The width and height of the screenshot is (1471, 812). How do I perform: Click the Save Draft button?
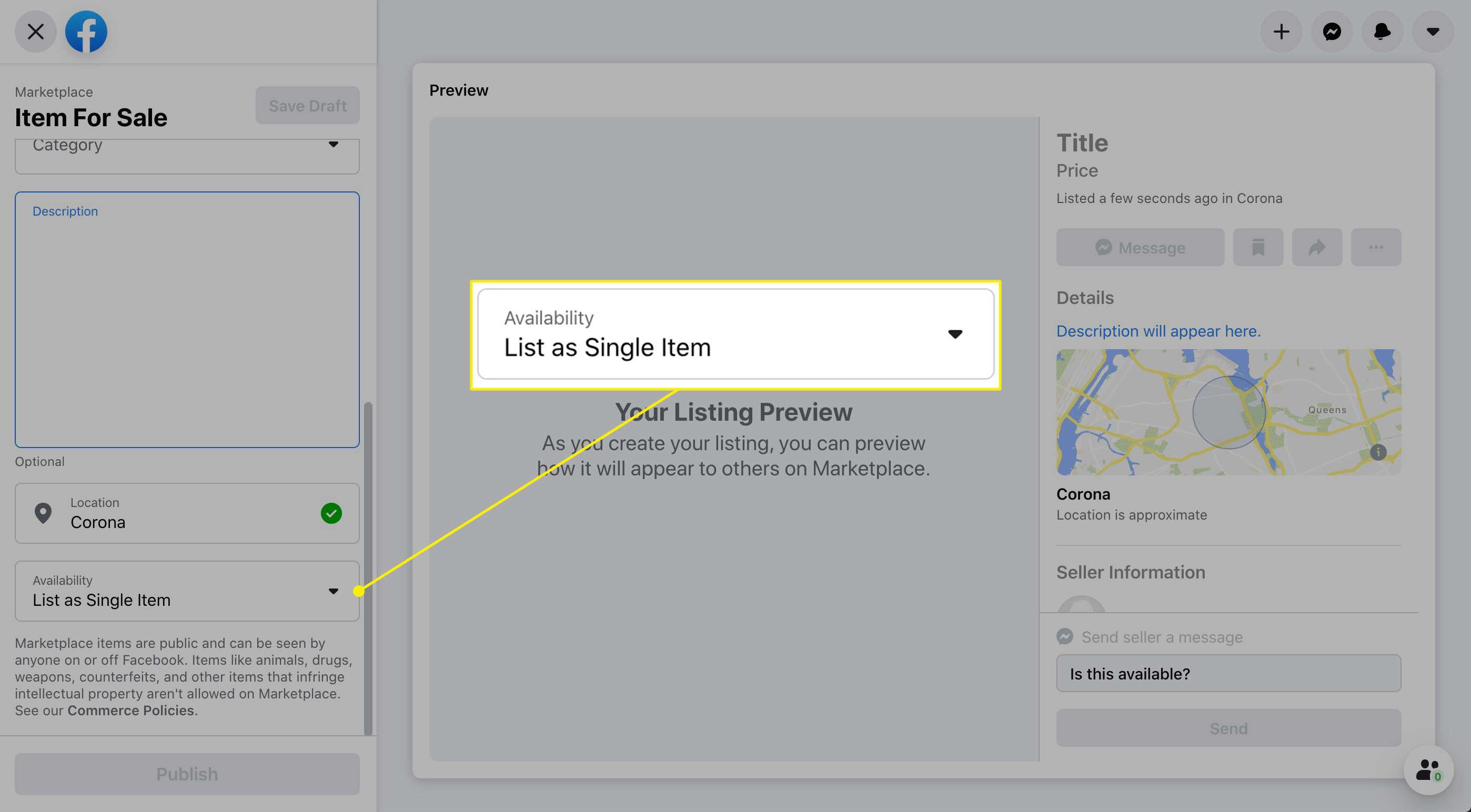[307, 104]
